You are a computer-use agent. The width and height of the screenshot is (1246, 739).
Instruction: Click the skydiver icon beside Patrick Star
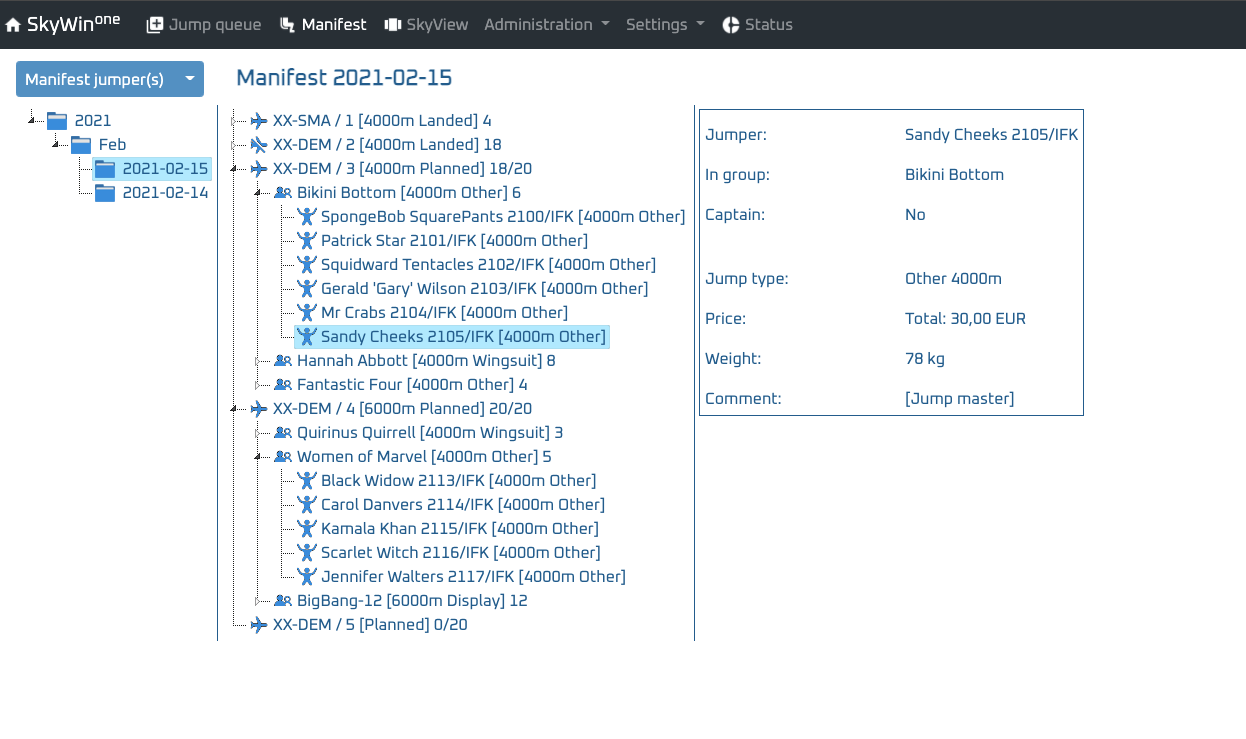click(x=307, y=241)
